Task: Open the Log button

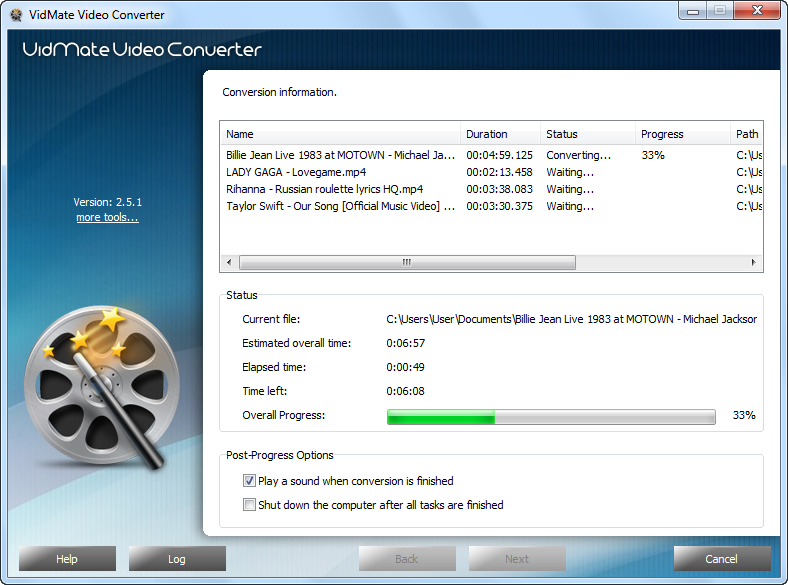Action: [177, 559]
